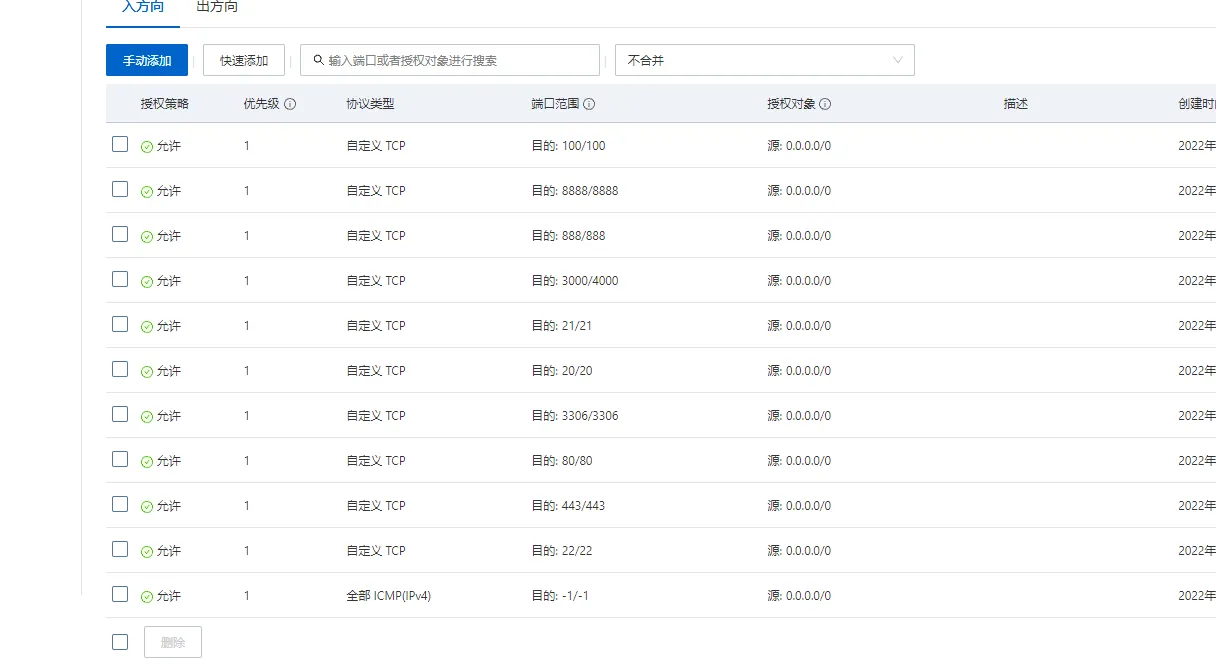Screen dimensions: 1216x664
Task: Click the search magnifier icon
Action: 319,60
